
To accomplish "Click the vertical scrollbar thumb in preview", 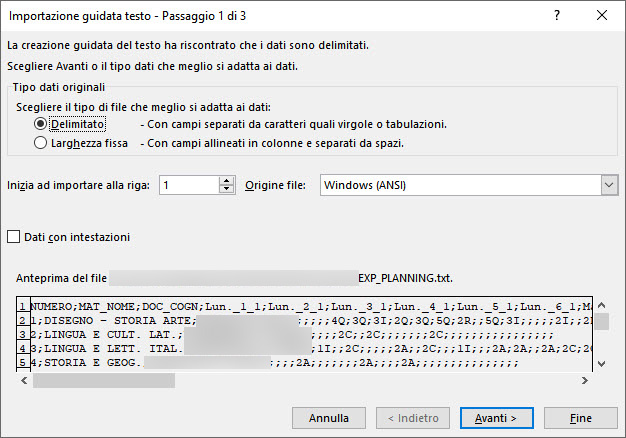I will point(602,321).
